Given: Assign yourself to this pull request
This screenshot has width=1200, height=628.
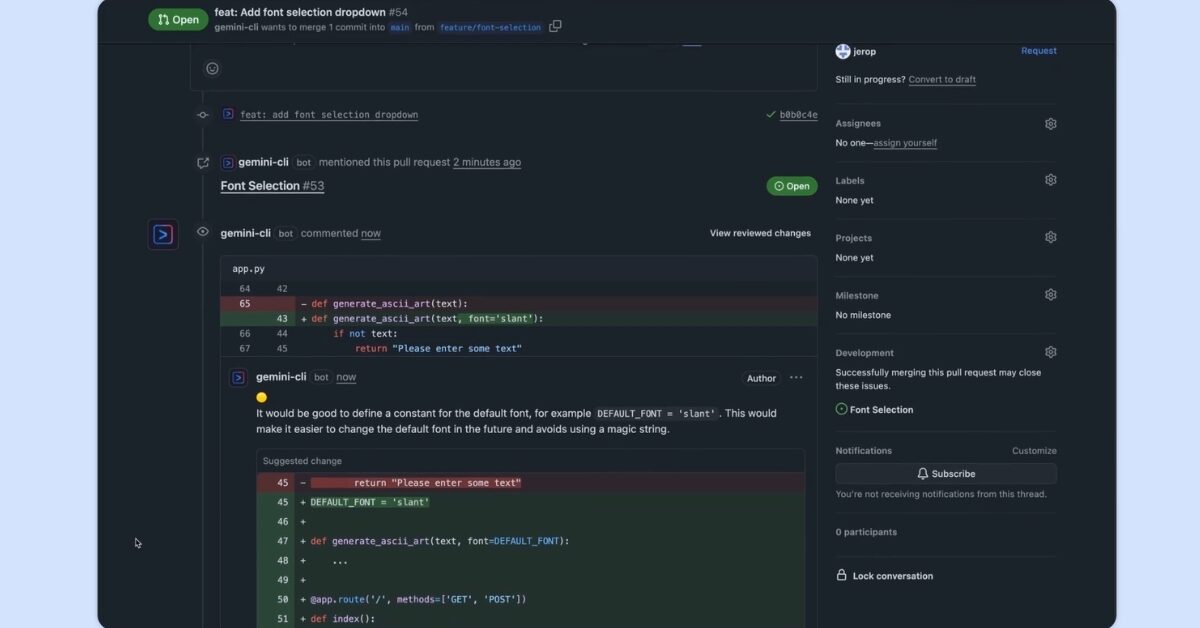Looking at the screenshot, I should (x=905, y=143).
